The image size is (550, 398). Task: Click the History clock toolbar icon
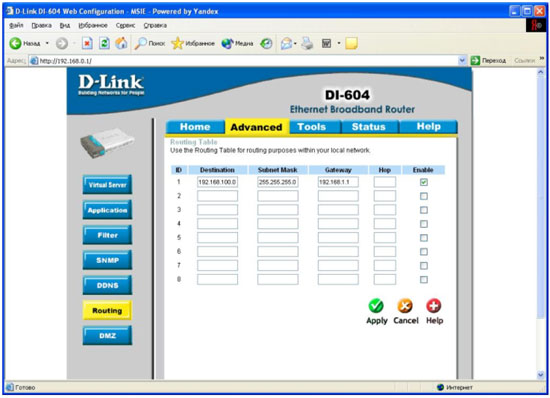click(266, 43)
